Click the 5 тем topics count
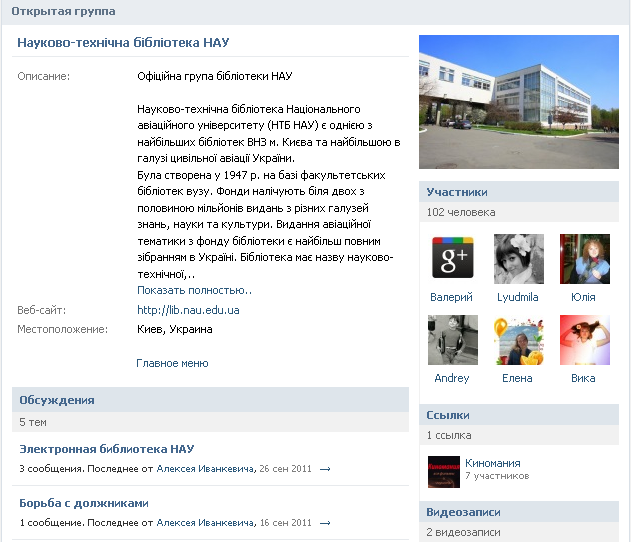 coord(33,422)
